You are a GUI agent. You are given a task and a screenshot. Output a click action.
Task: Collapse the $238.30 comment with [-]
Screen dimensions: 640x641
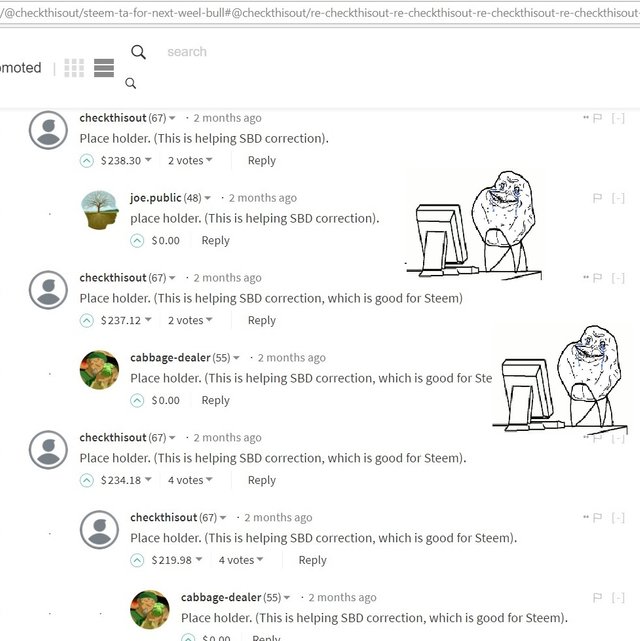pyautogui.click(x=618, y=119)
